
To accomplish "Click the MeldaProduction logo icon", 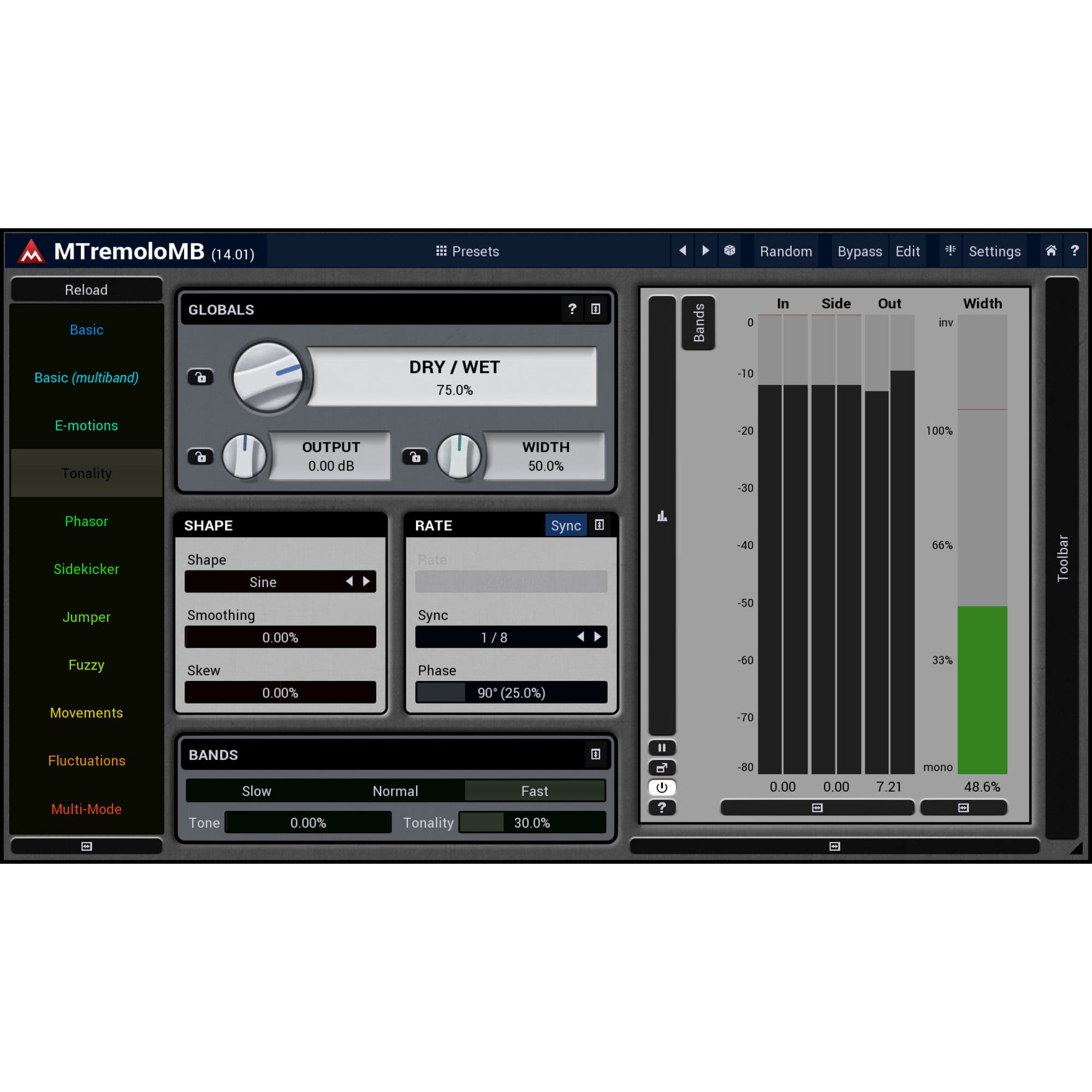I will pyautogui.click(x=31, y=251).
